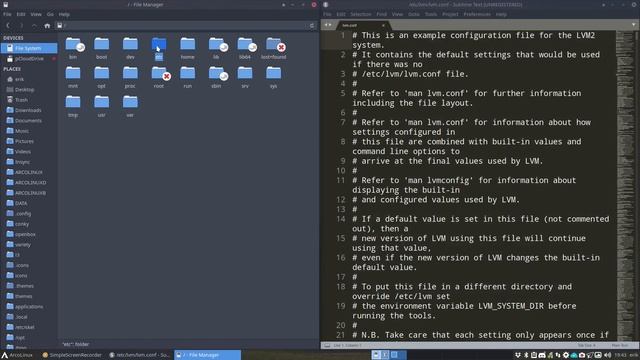Click the Home toolbar icon in File Manager
The height and width of the screenshot is (360, 640).
point(47,26)
